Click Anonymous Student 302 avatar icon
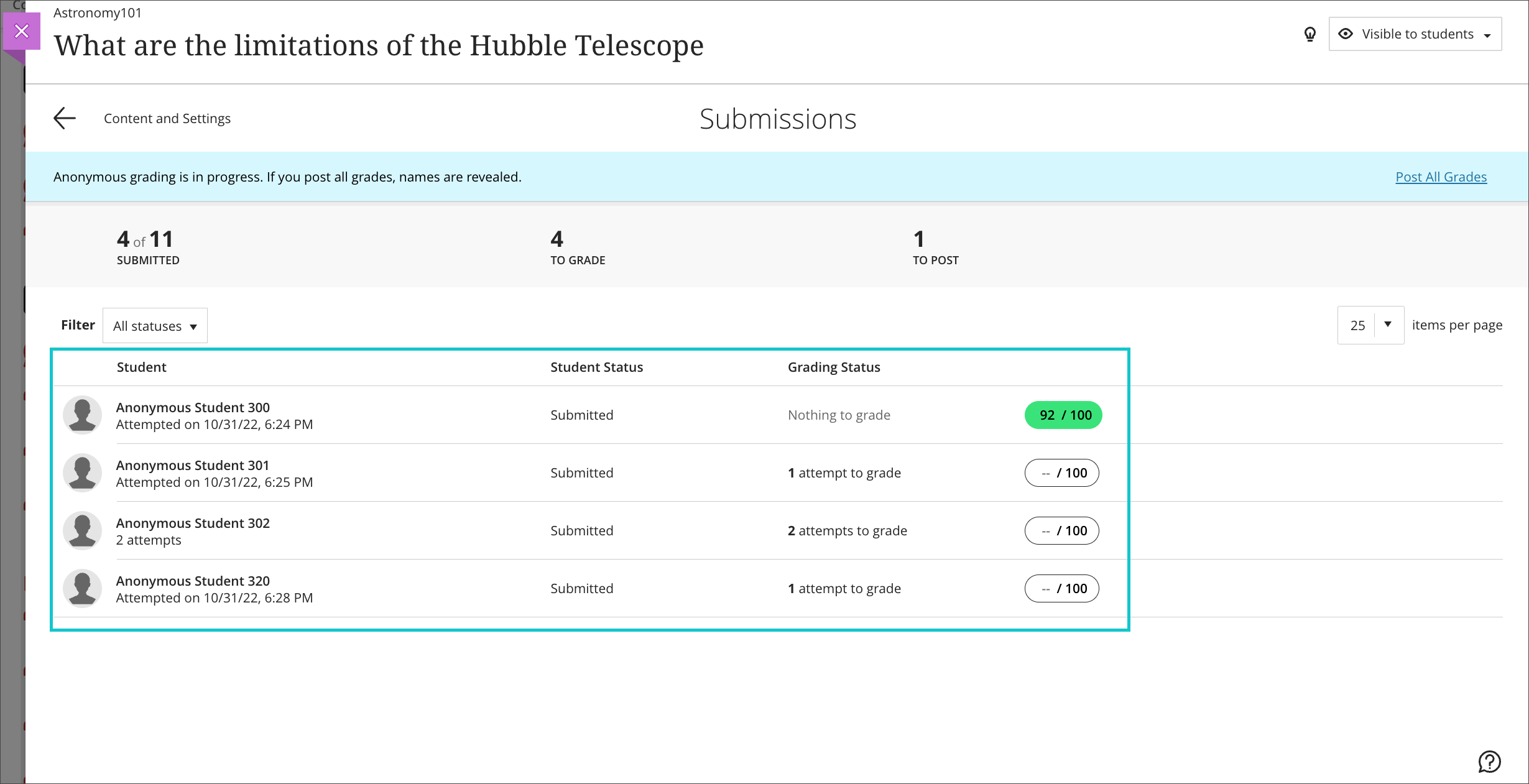Screen dimensions: 1529x784 [x=83, y=530]
